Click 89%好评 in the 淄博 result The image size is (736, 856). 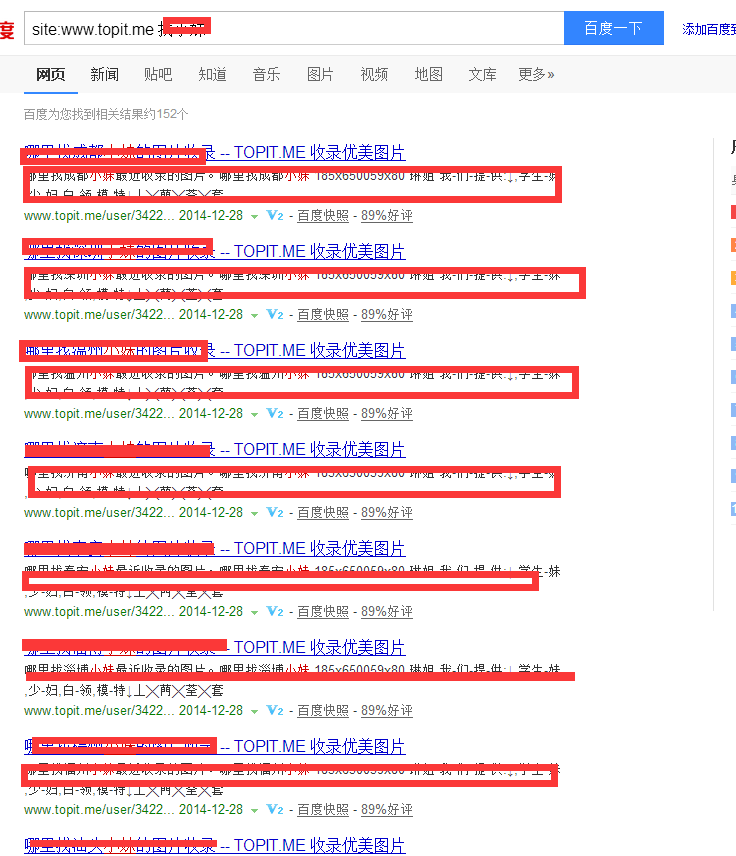[x=387, y=710]
